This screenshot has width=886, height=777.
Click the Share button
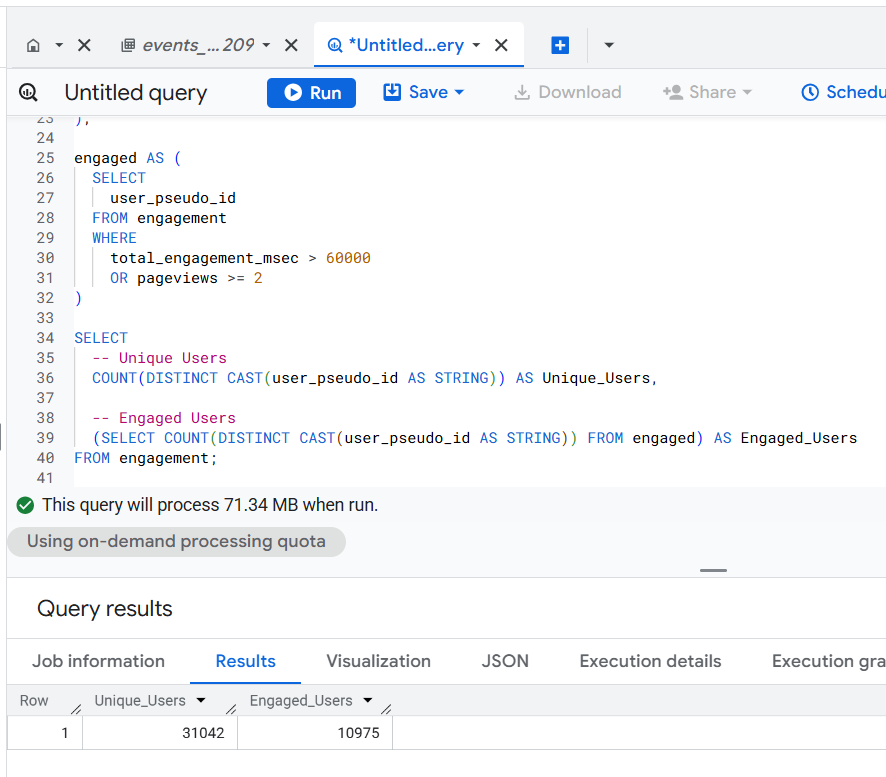[x=707, y=92]
